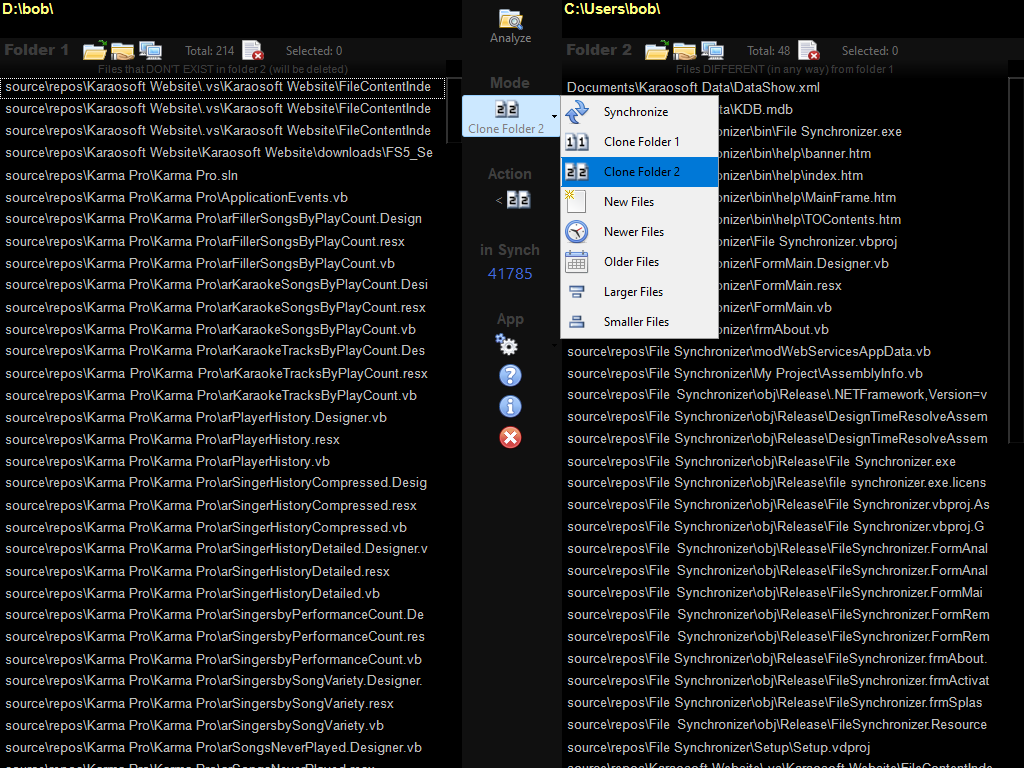This screenshot has width=1024, height=768.
Task: Choose New Files from mode menu
Action: [x=639, y=202]
